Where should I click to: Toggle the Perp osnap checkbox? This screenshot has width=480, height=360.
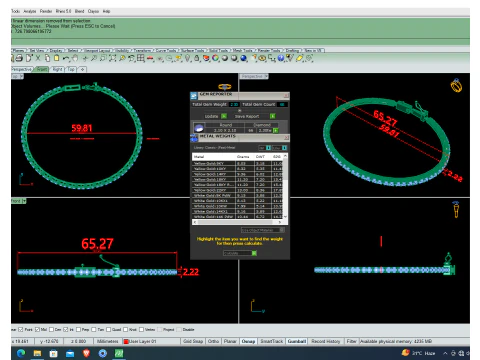78,329
